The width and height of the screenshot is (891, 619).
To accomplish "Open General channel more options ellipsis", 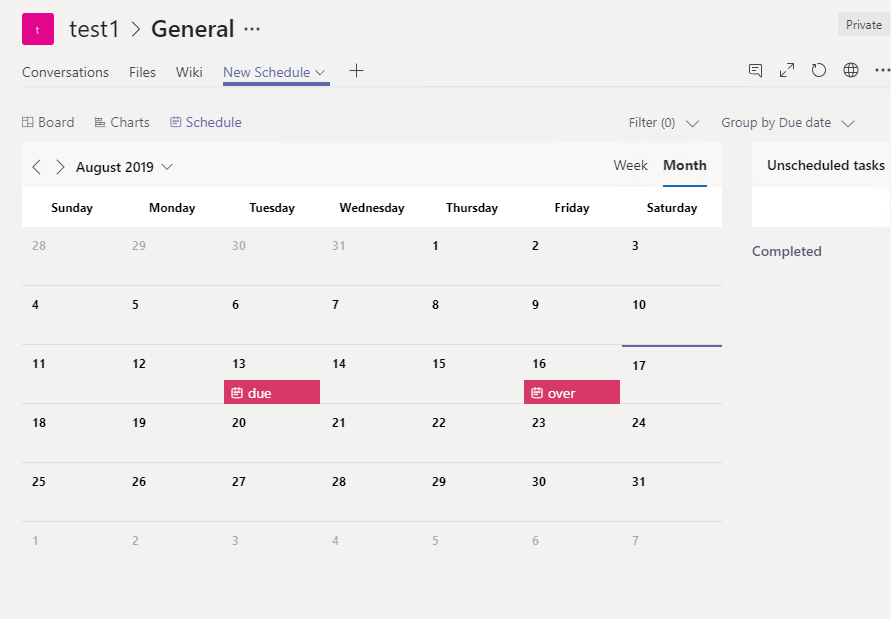I will (252, 29).
